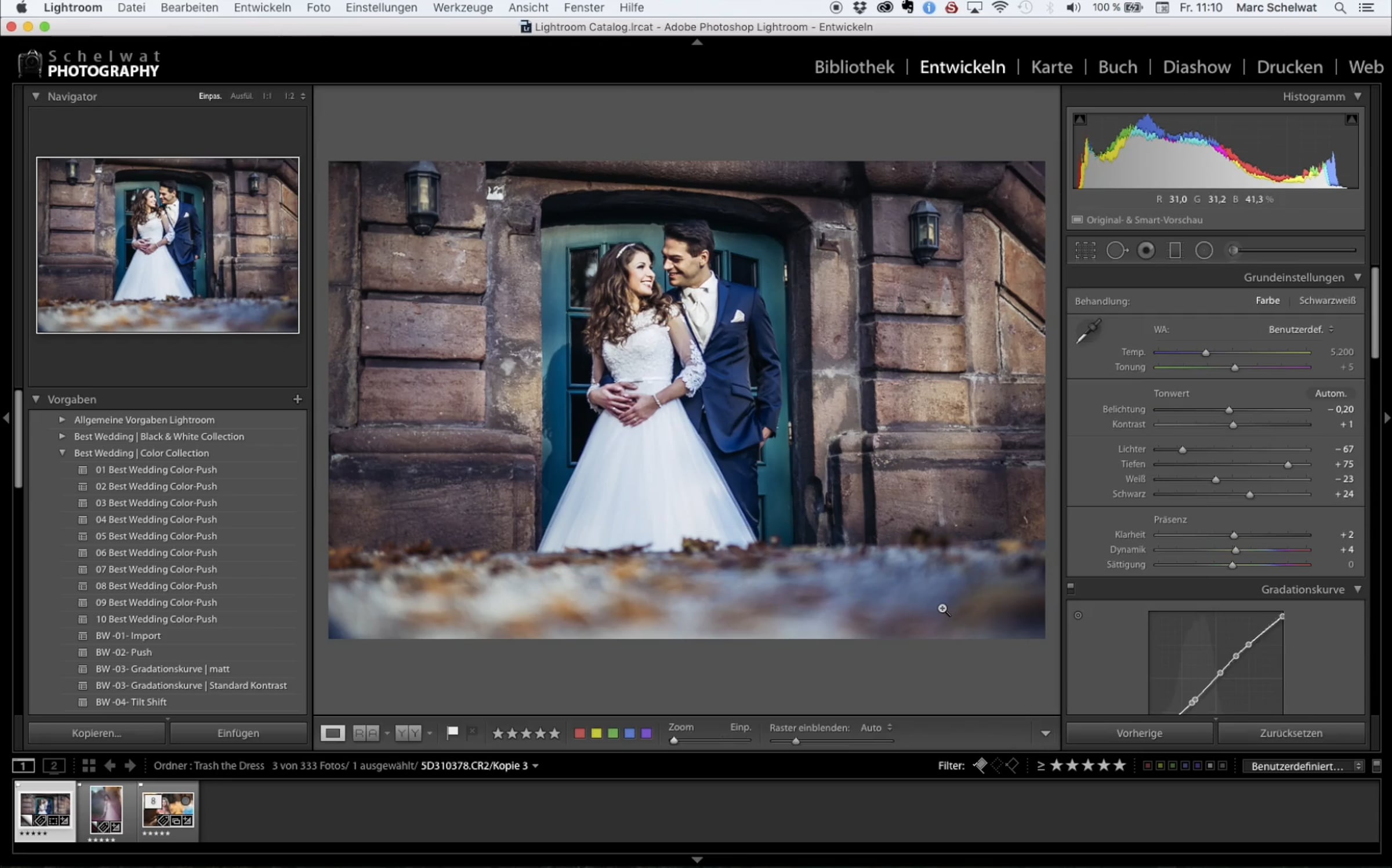The width and height of the screenshot is (1392, 868).
Task: Open grid view from filmstrip bar
Action: [x=89, y=765]
